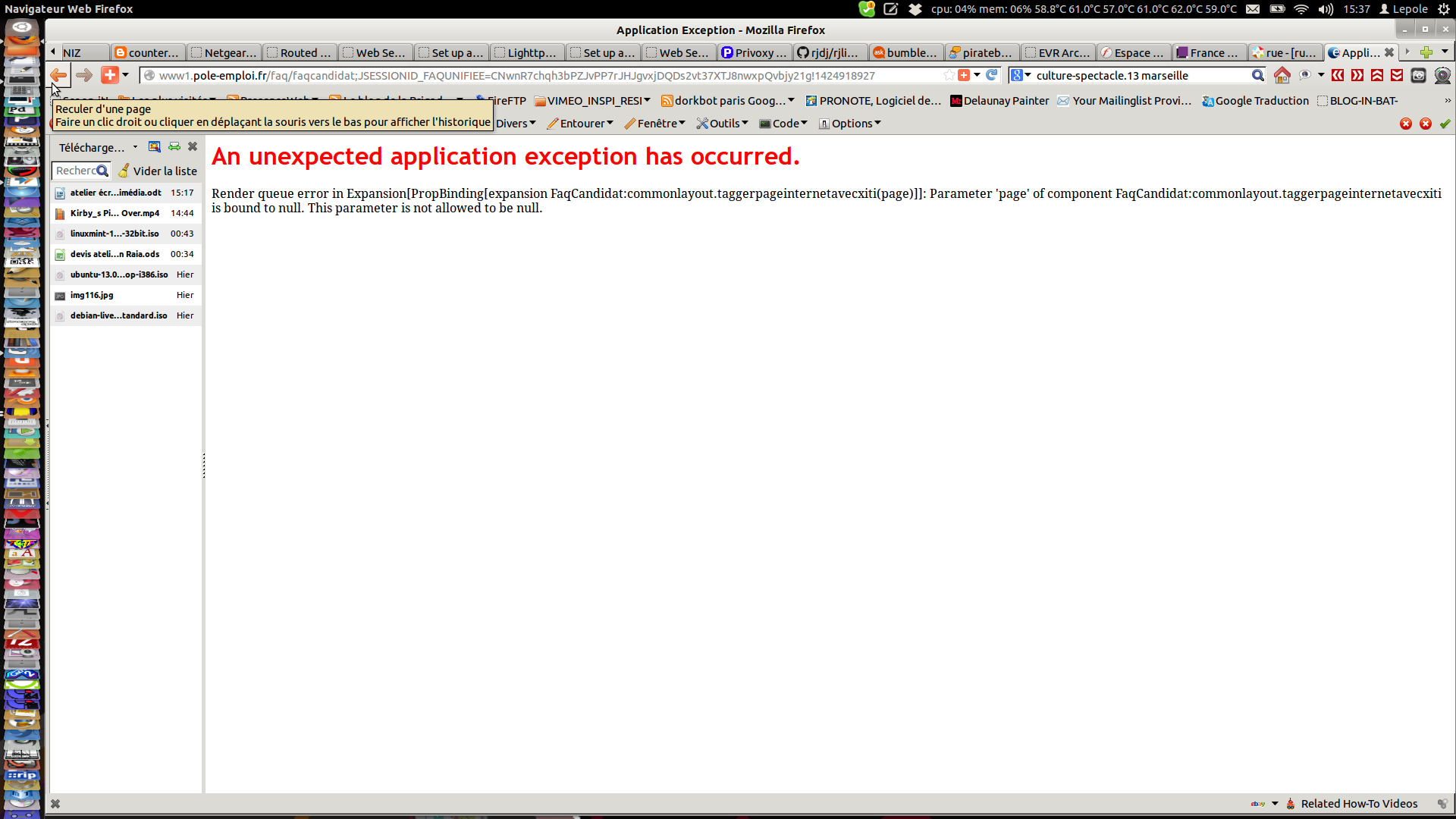
Task: Click the magnifier icon in Google search box
Action: tap(1257, 75)
